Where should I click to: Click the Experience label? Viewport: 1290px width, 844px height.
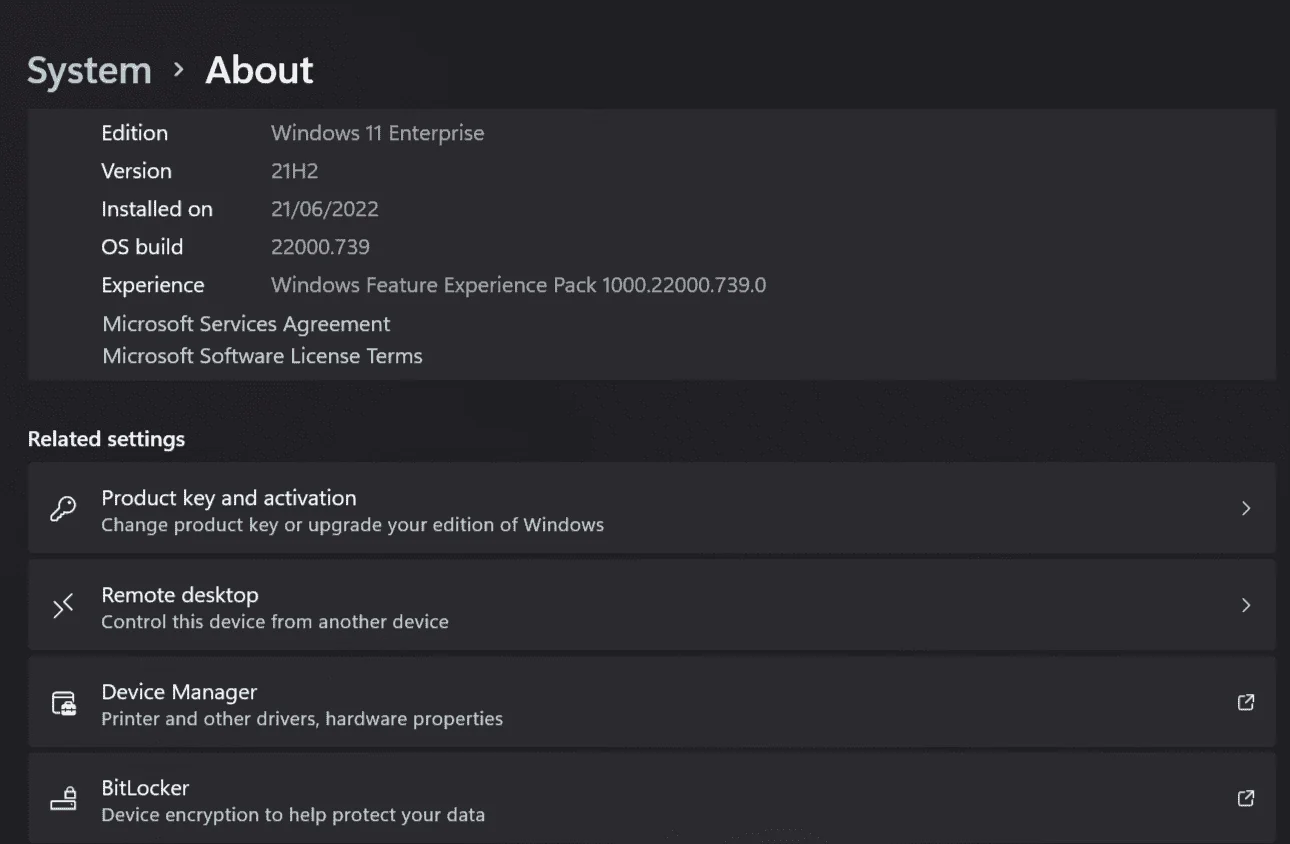(x=152, y=285)
